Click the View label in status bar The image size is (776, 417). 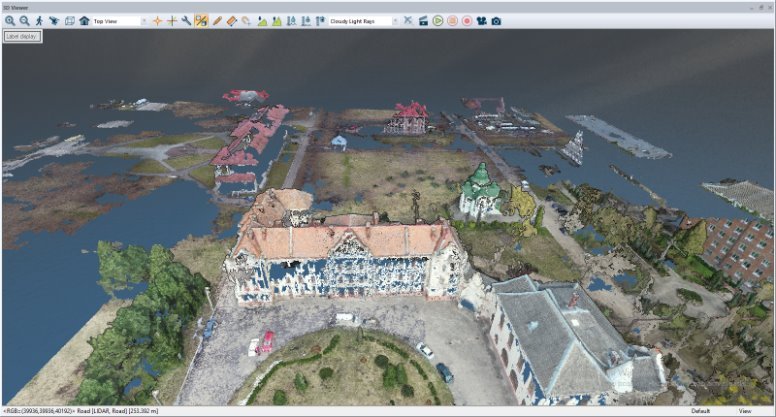click(x=745, y=411)
